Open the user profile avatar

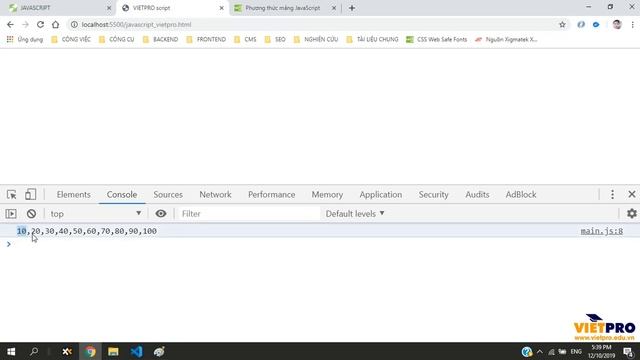tap(617, 24)
